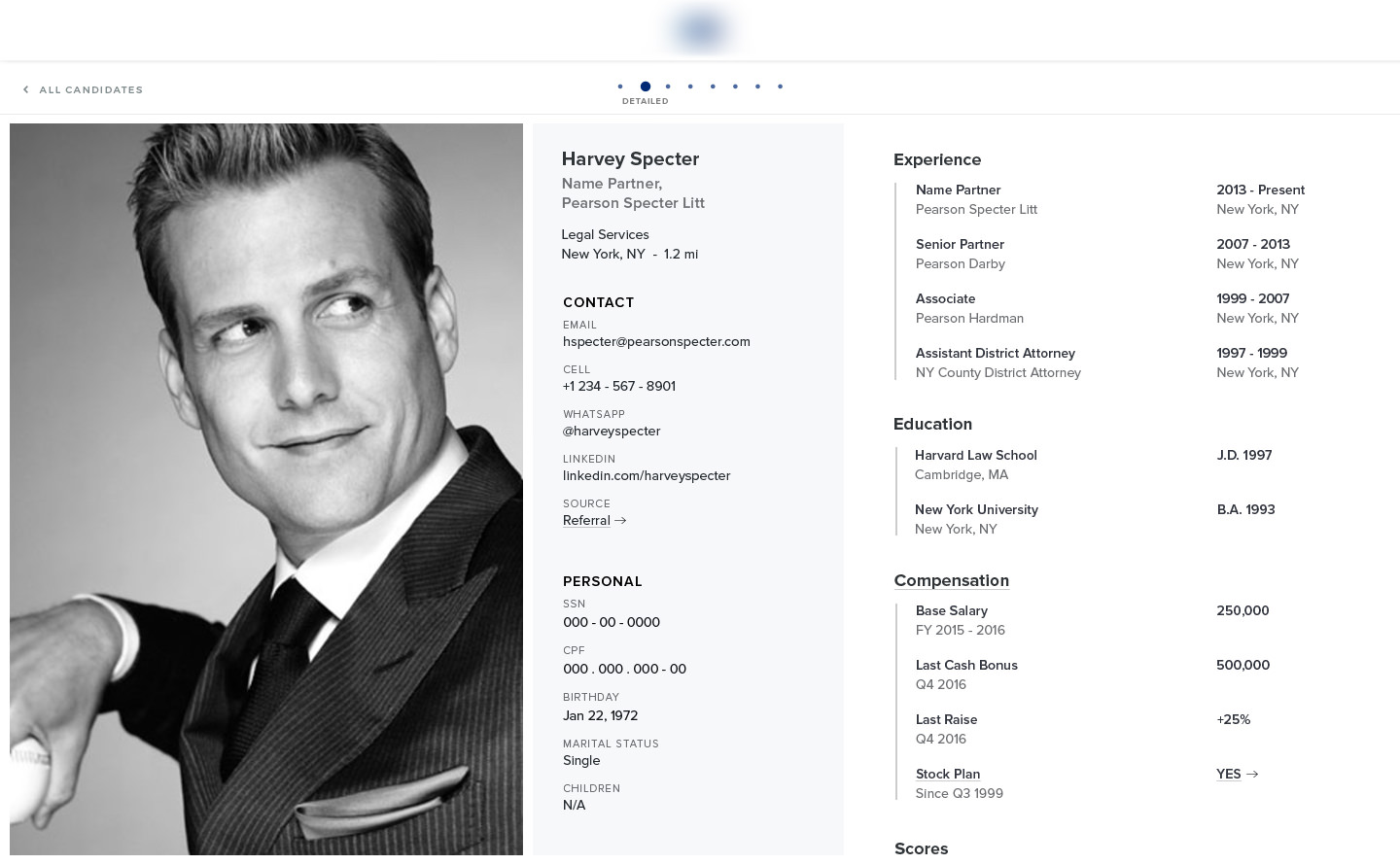Click Name Partner experience entry
This screenshot has width=1400, height=865.
976,199
